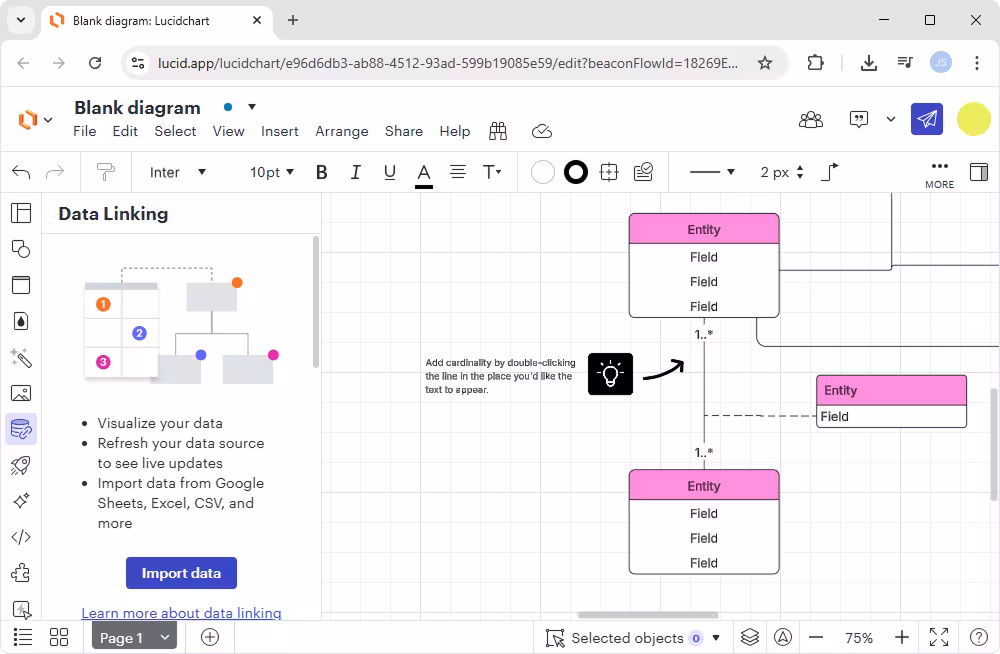This screenshot has height=654, width=1000.
Task: Toggle the right side panel icon
Action: pyautogui.click(x=978, y=172)
